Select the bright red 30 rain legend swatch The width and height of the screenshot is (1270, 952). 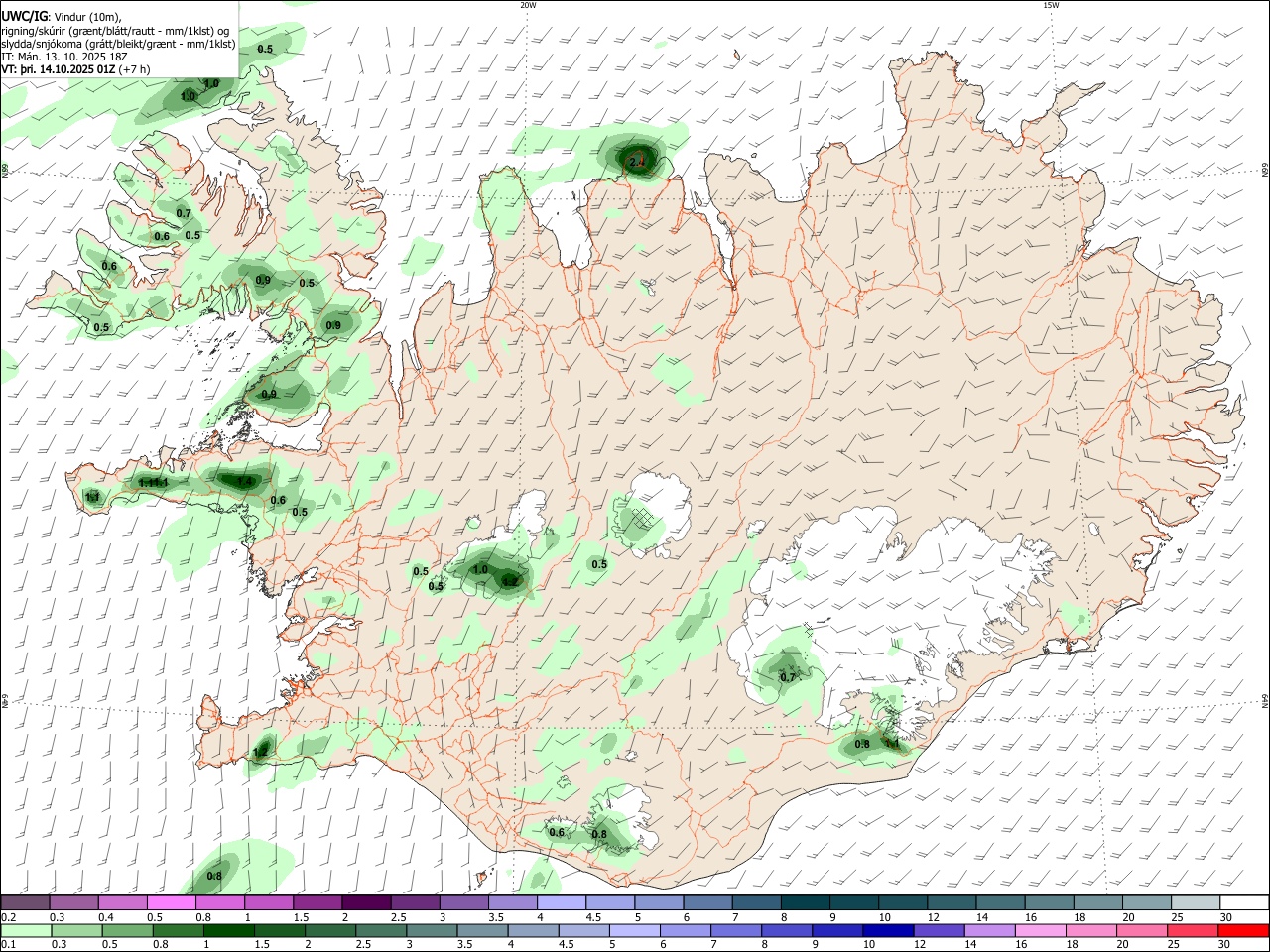(1243, 930)
